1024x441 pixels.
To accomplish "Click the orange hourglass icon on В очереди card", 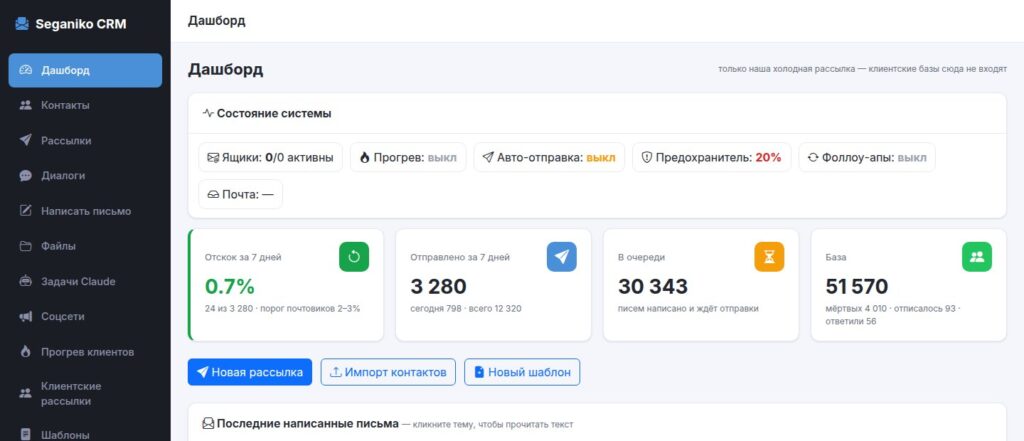I will pos(769,257).
